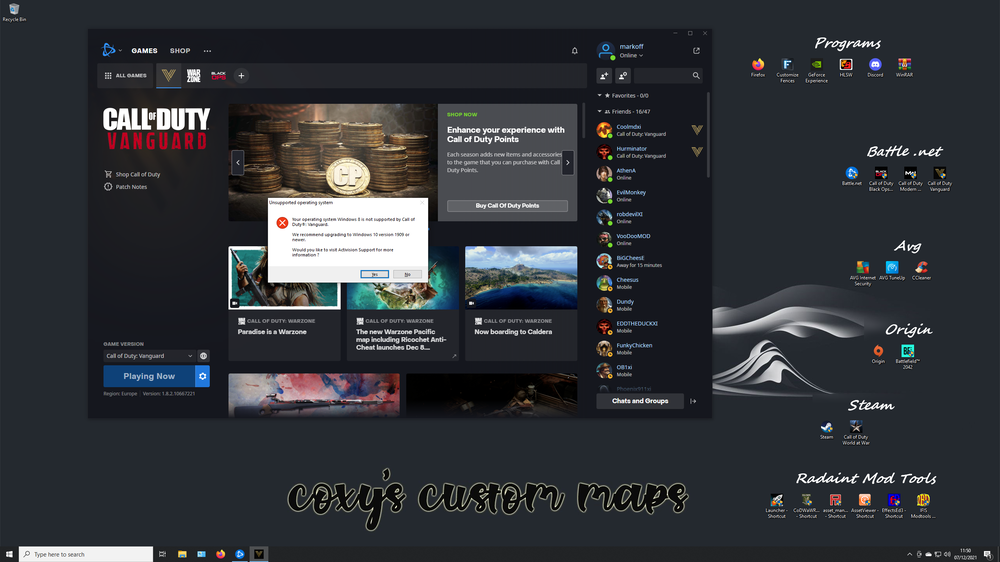Open game settings gear next to Playing Now
Viewport: 1000px width, 562px height.
pos(202,376)
